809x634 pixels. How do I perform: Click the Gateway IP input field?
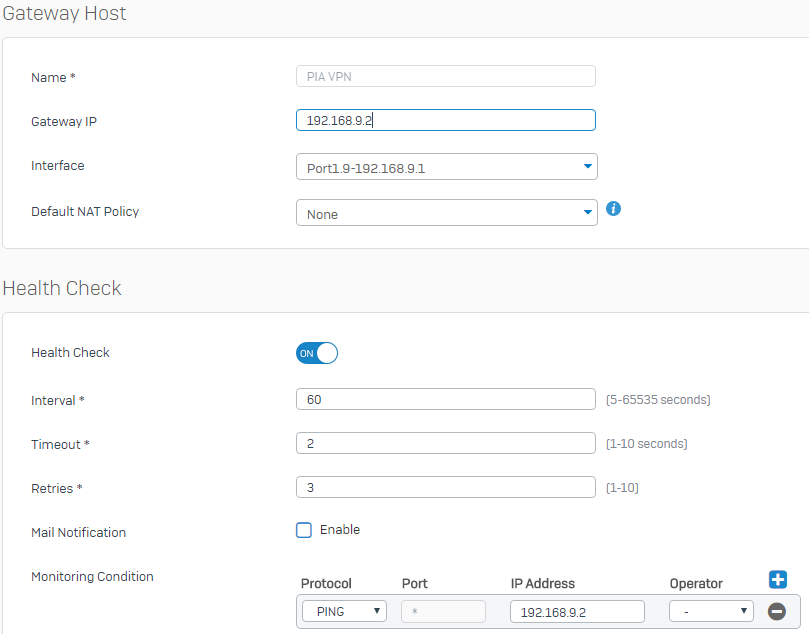coord(446,120)
